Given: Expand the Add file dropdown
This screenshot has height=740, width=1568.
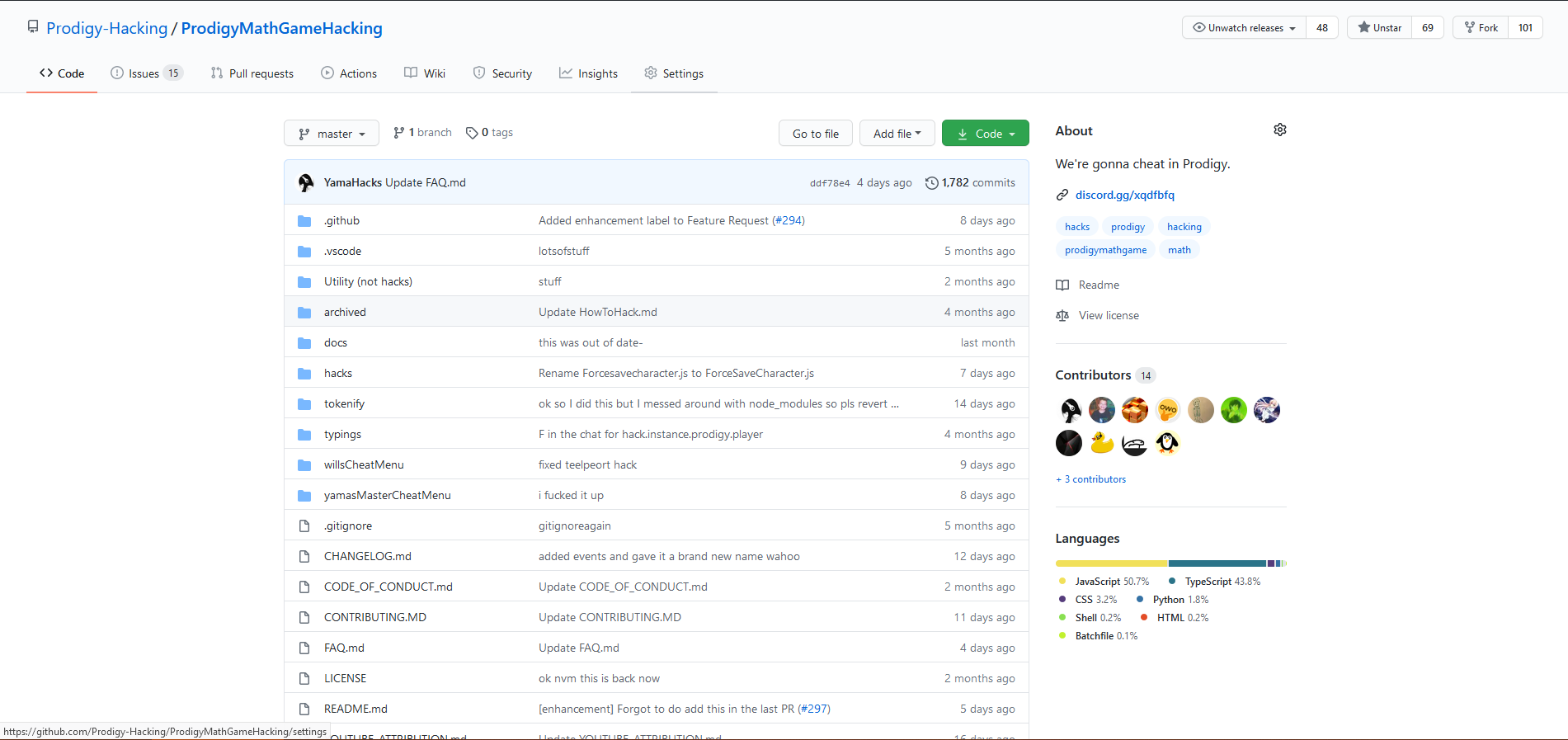Looking at the screenshot, I should point(897,133).
